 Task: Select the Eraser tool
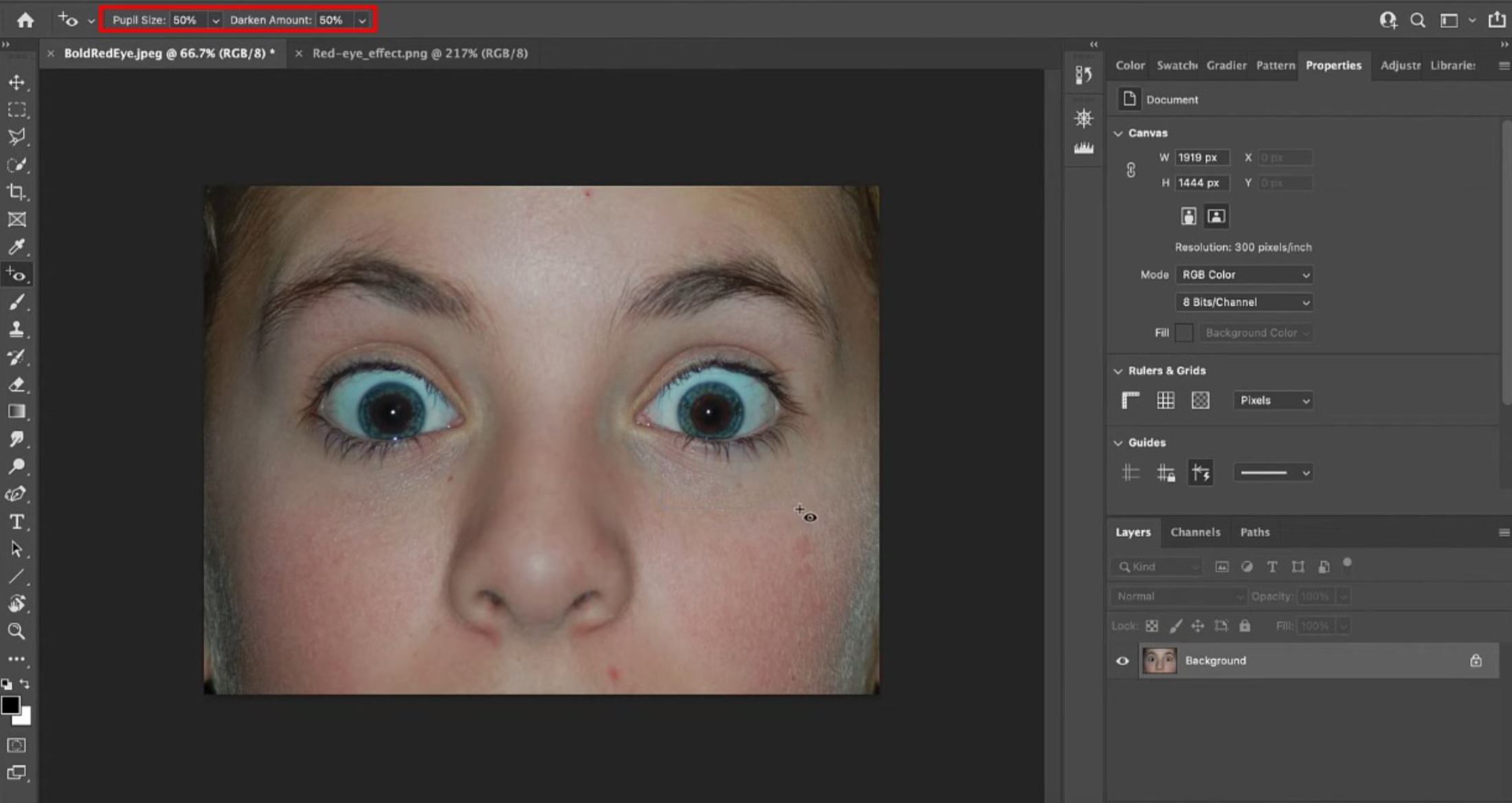point(16,384)
